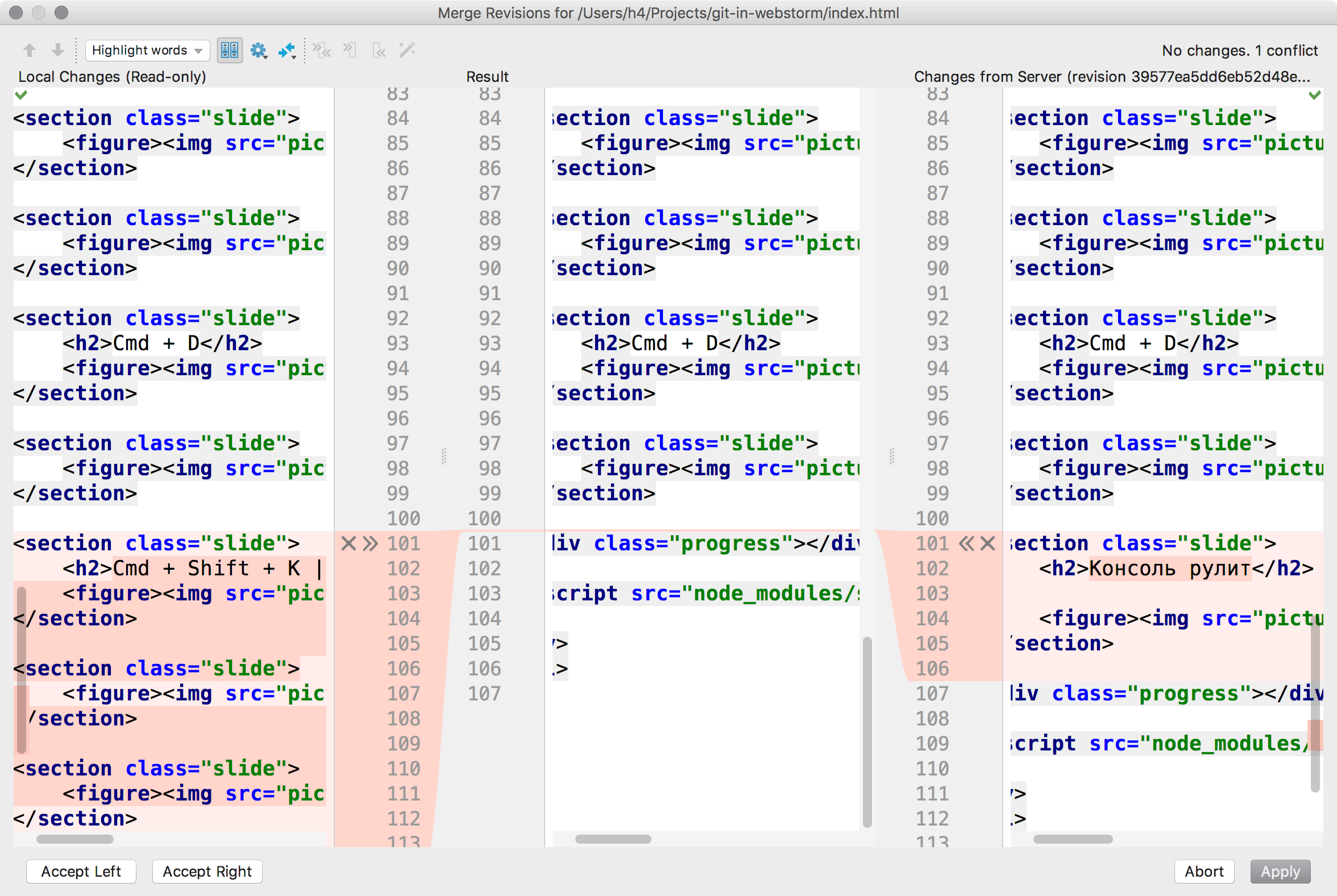Click 'Changes from Server' revision label
This screenshot has width=1337, height=896.
point(1112,77)
